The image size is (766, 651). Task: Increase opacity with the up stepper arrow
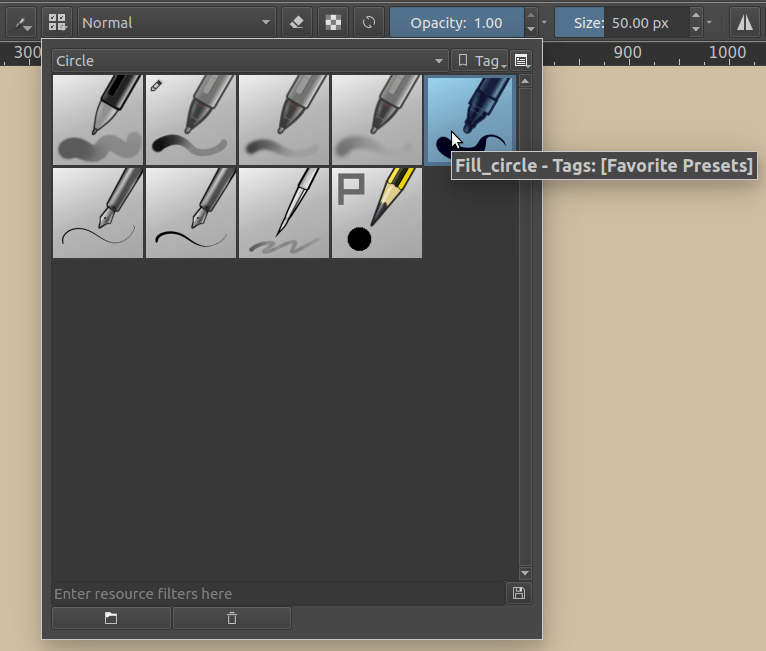[x=531, y=15]
